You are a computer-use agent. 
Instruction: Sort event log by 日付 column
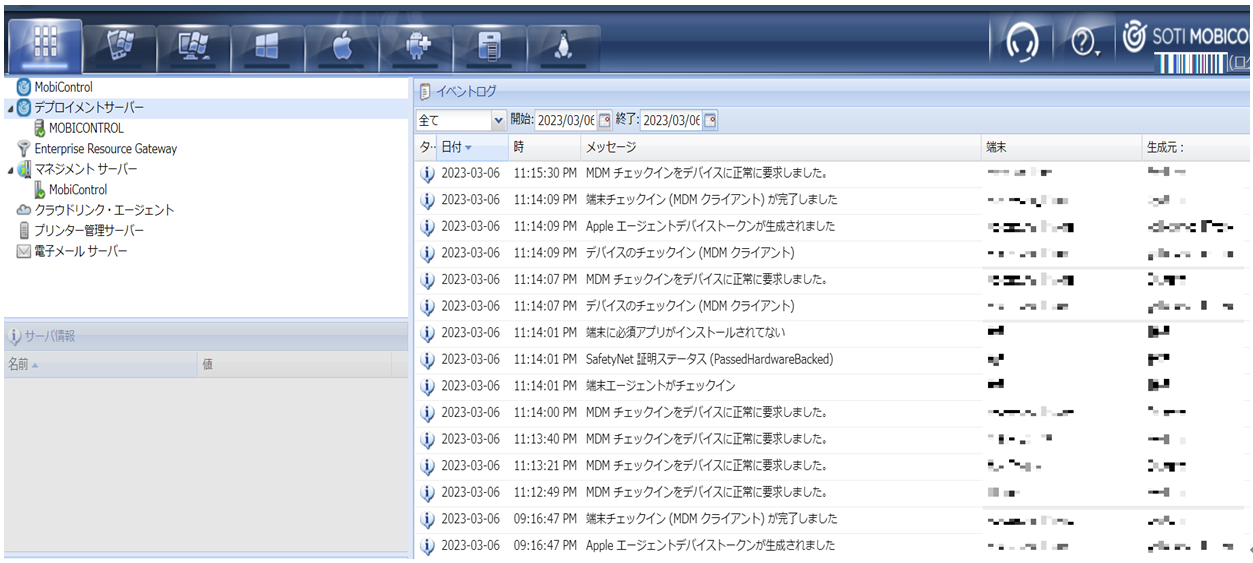472,147
